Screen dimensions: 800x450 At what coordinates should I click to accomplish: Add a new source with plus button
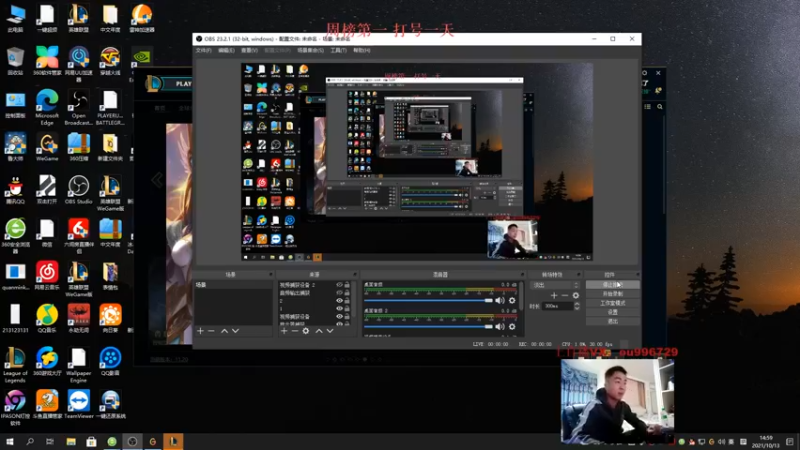[284, 331]
